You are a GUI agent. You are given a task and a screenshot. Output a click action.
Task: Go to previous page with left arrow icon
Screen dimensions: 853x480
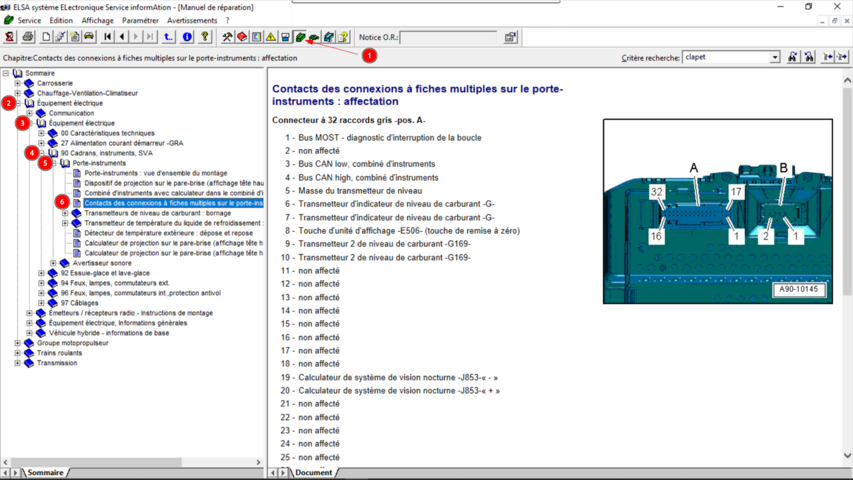pos(122,37)
